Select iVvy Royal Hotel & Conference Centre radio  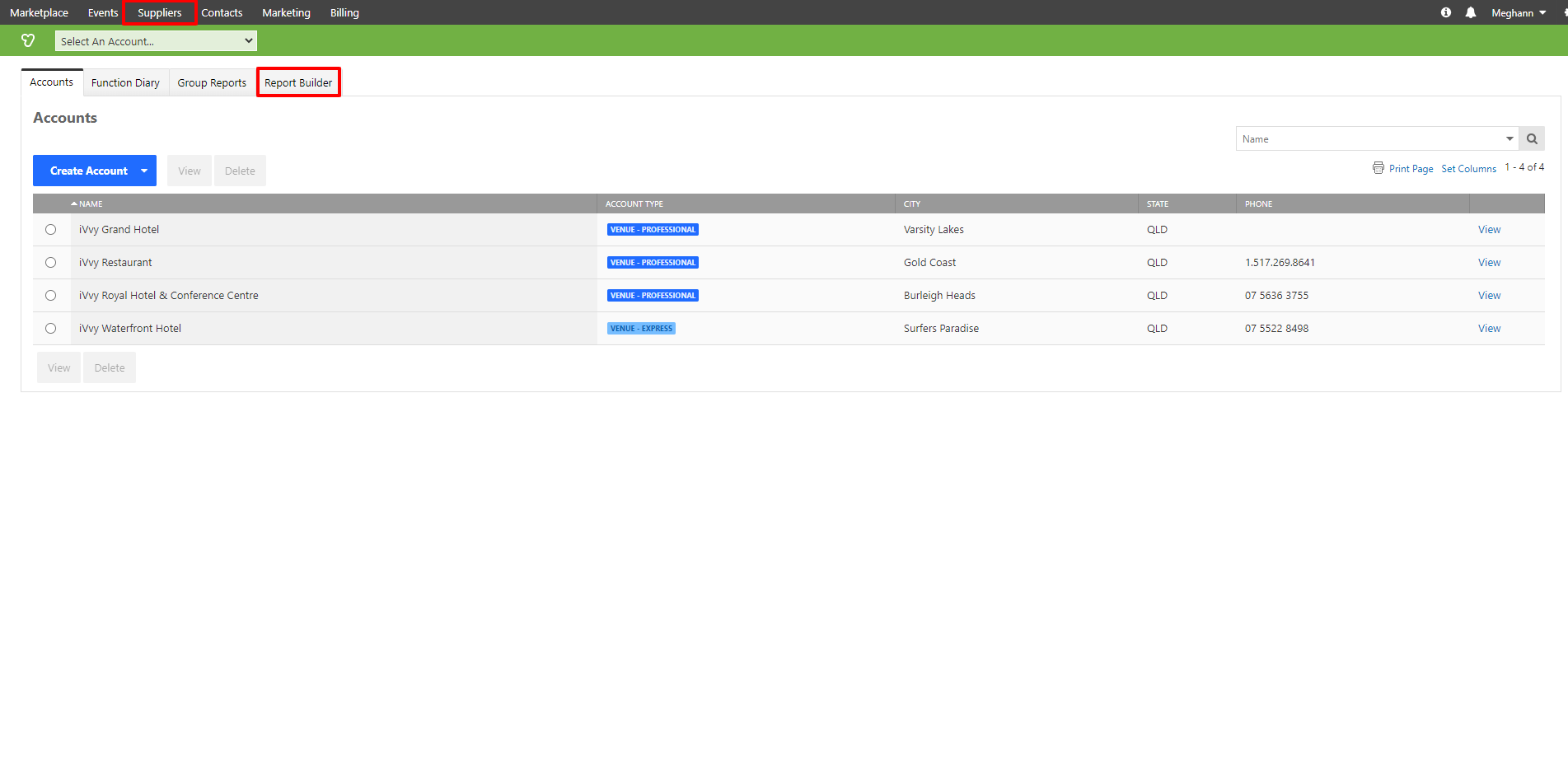coord(51,296)
